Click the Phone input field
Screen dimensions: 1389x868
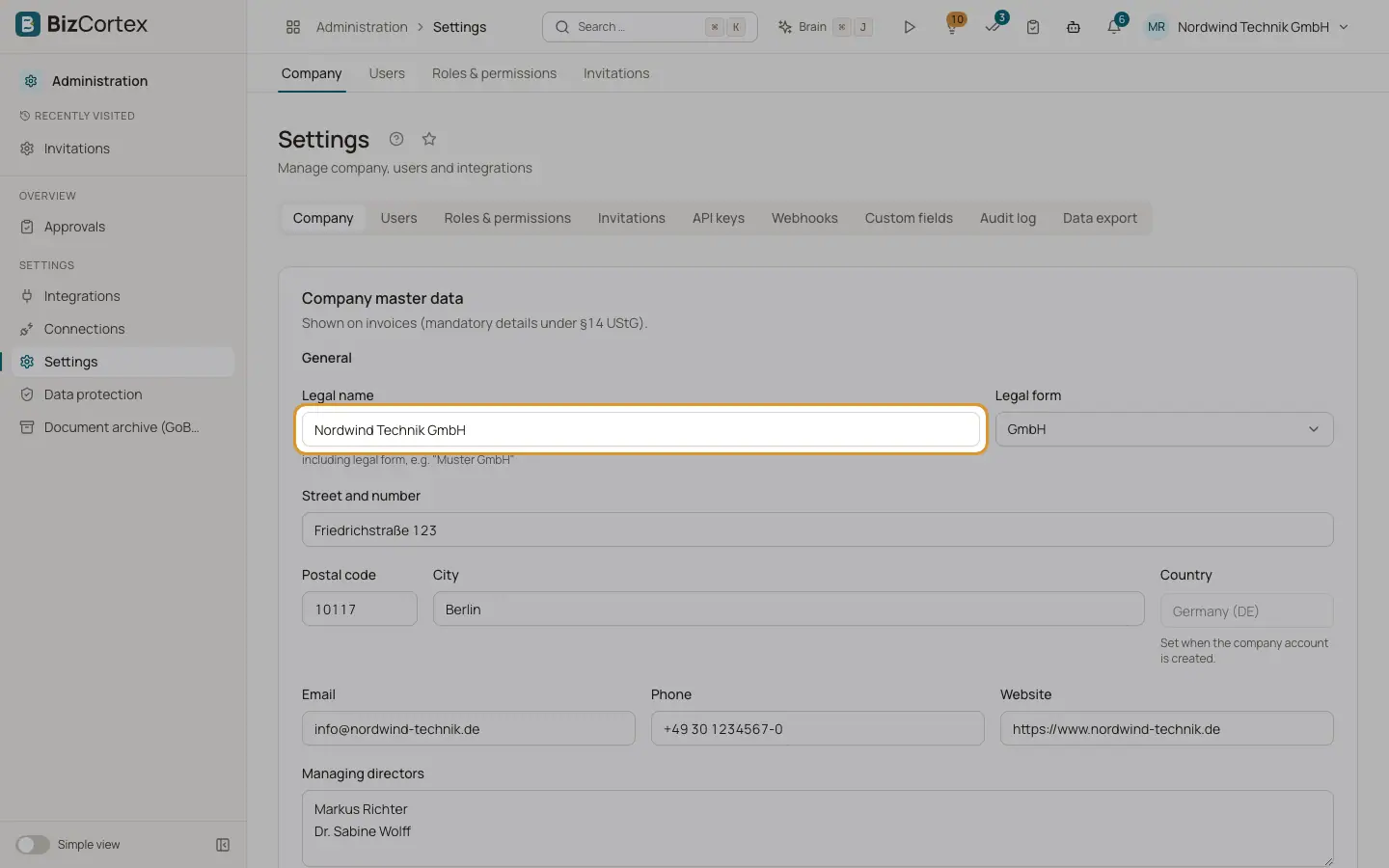pos(818,729)
